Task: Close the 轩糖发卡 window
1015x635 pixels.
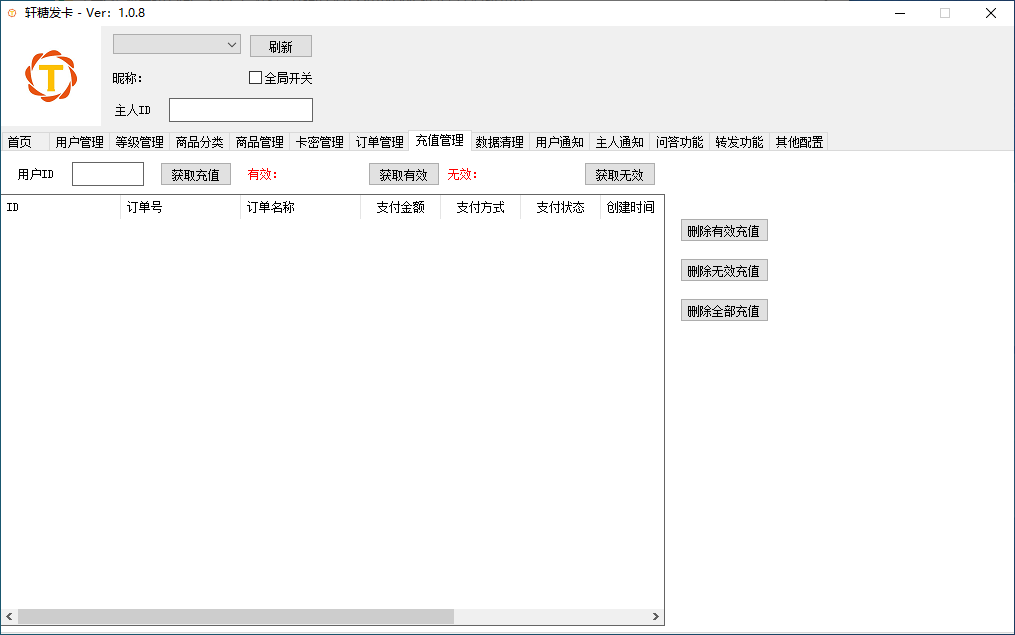Action: (x=990, y=13)
